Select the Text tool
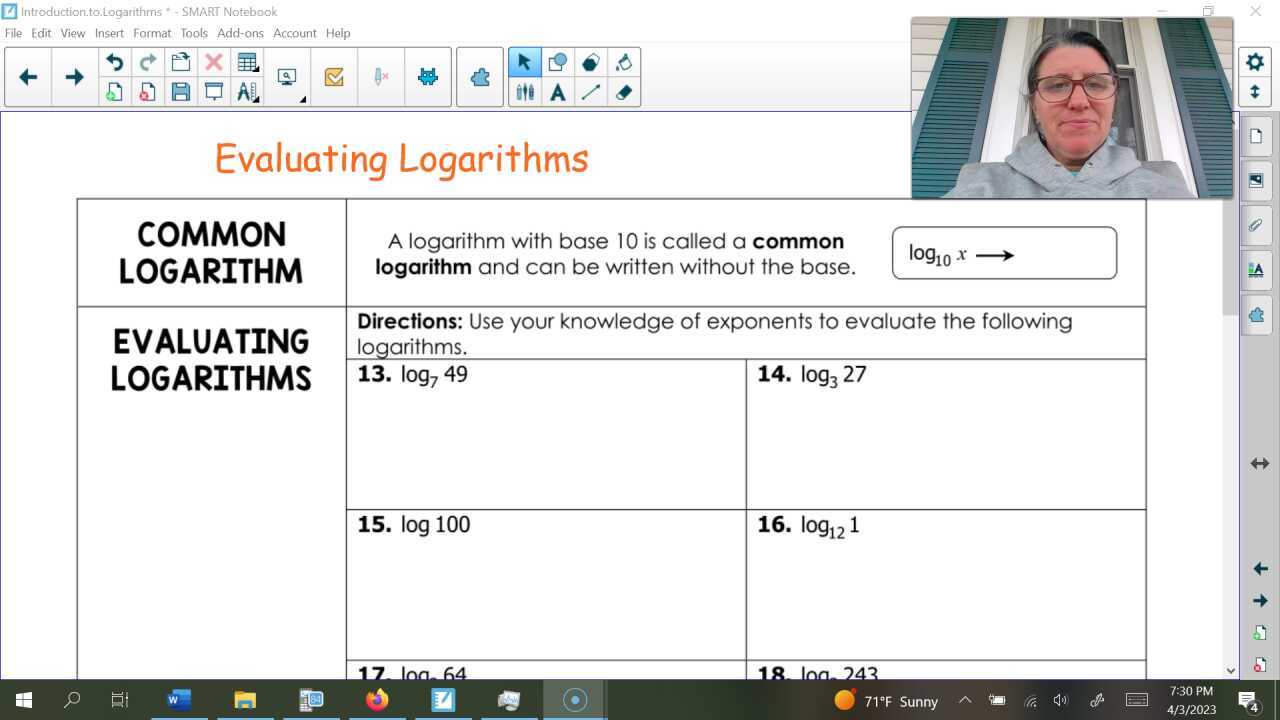This screenshot has width=1280, height=720. [558, 92]
